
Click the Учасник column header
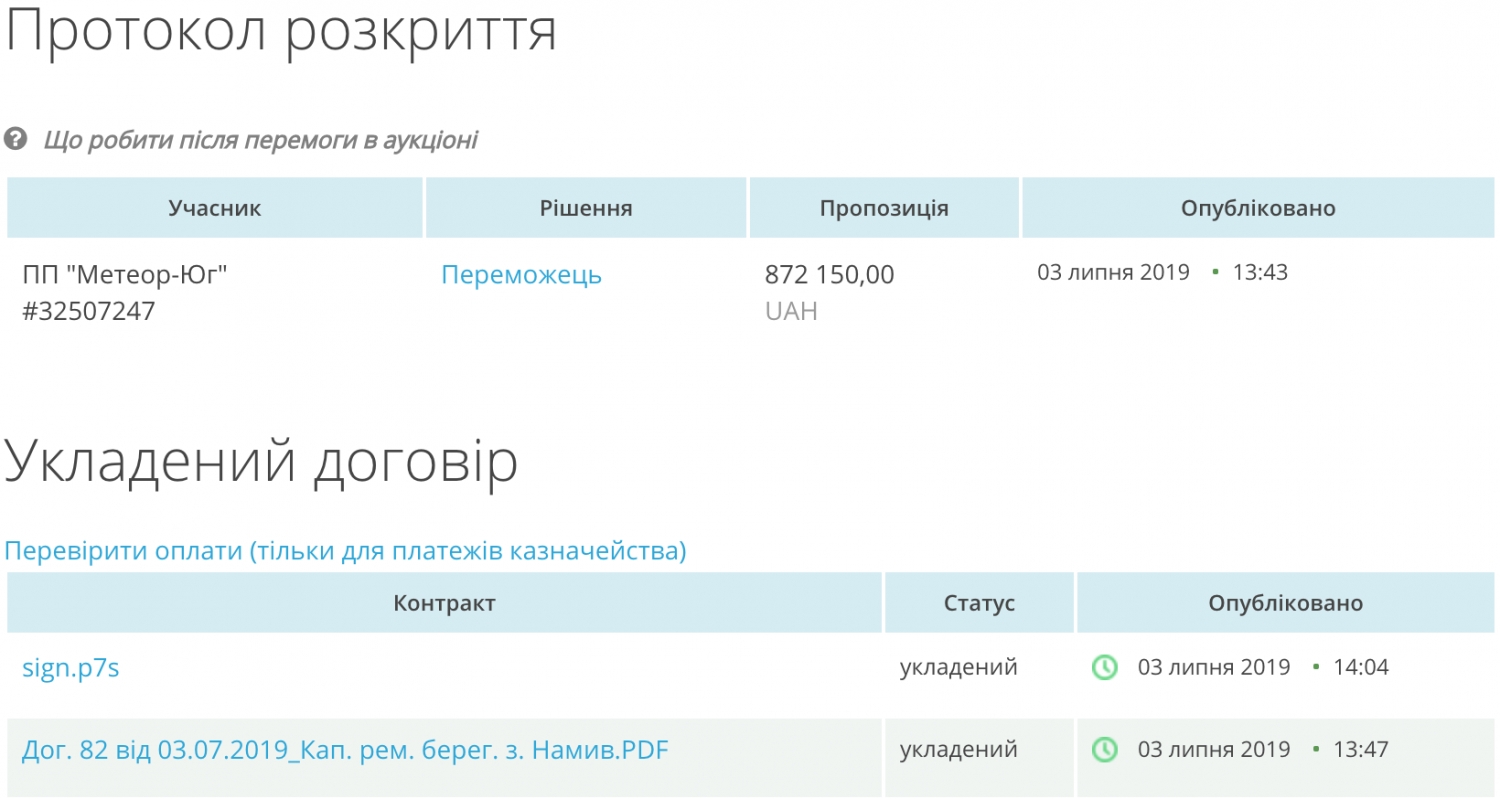[215, 209]
